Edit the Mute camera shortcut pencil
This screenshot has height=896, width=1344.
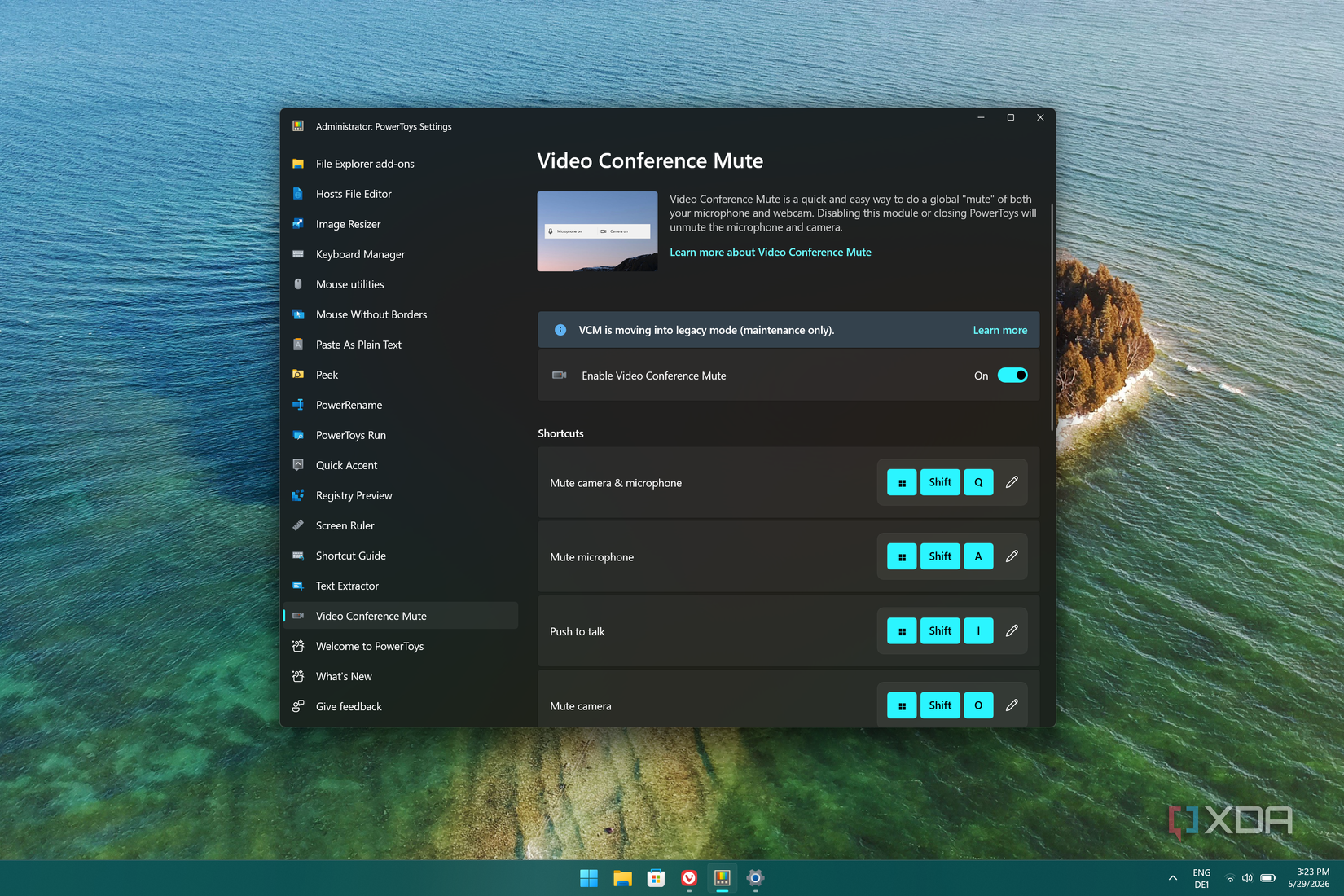[x=1012, y=705]
